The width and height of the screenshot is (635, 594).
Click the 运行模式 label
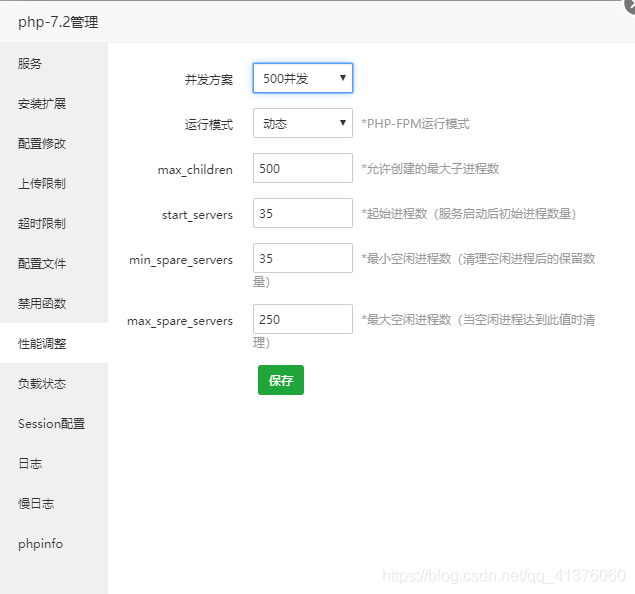(209, 124)
